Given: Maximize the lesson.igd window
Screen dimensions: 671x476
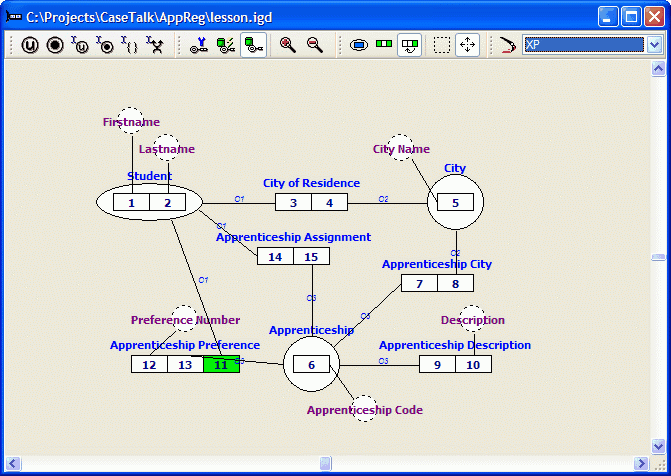Looking at the screenshot, I should pos(631,17).
